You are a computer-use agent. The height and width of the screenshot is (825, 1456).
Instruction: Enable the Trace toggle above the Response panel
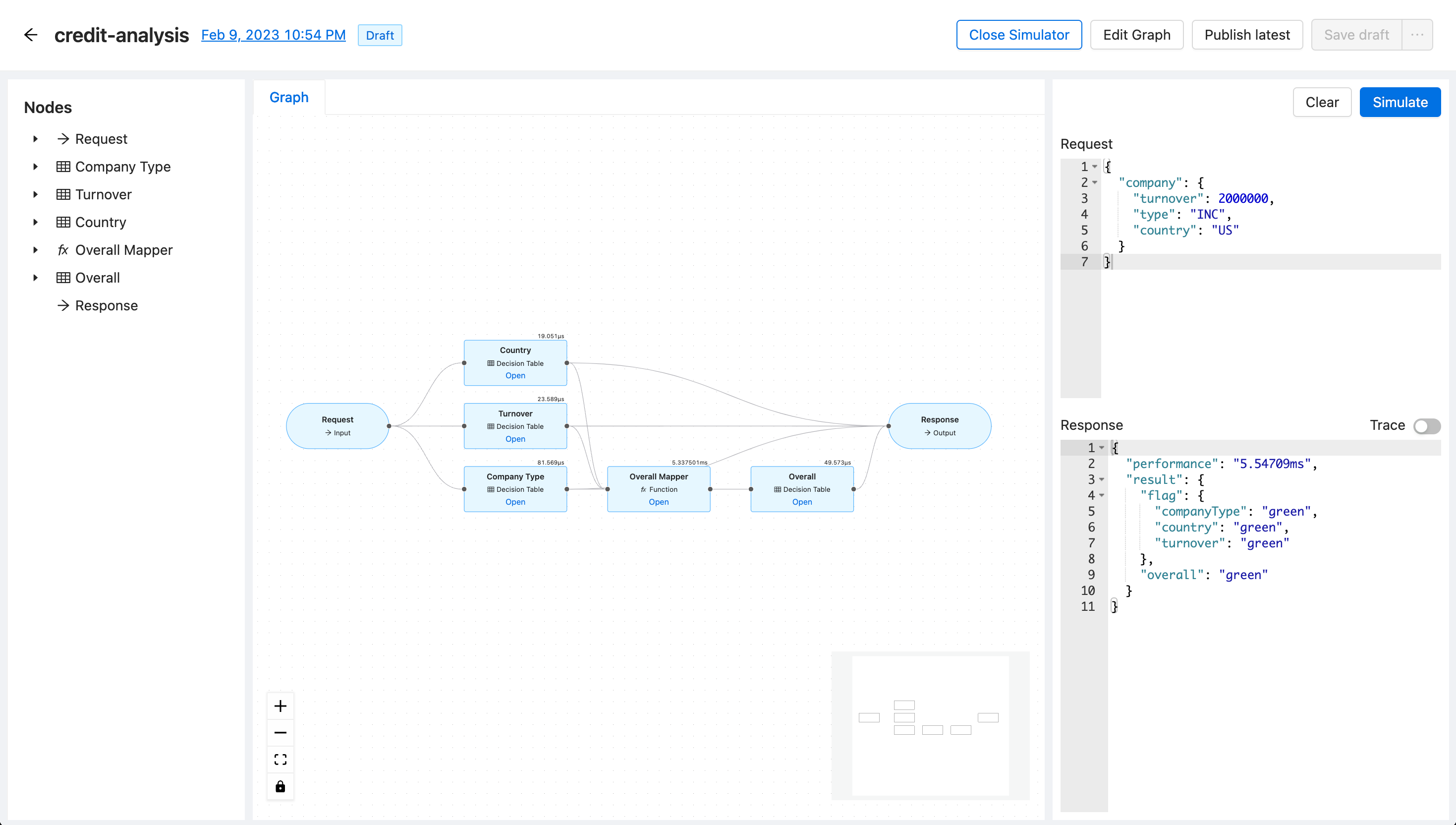pyautogui.click(x=1427, y=425)
